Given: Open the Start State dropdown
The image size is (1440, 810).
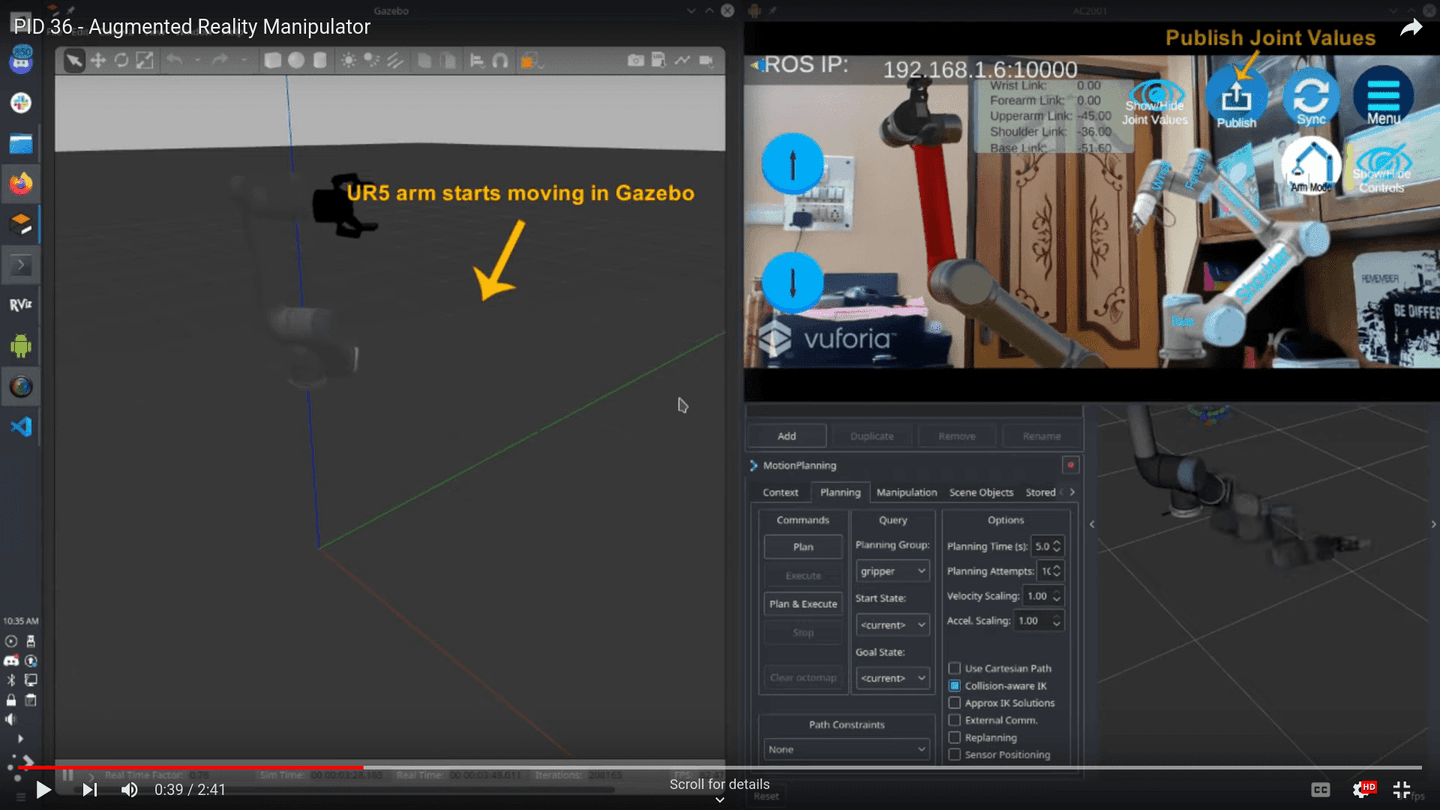Looking at the screenshot, I should click(893, 624).
